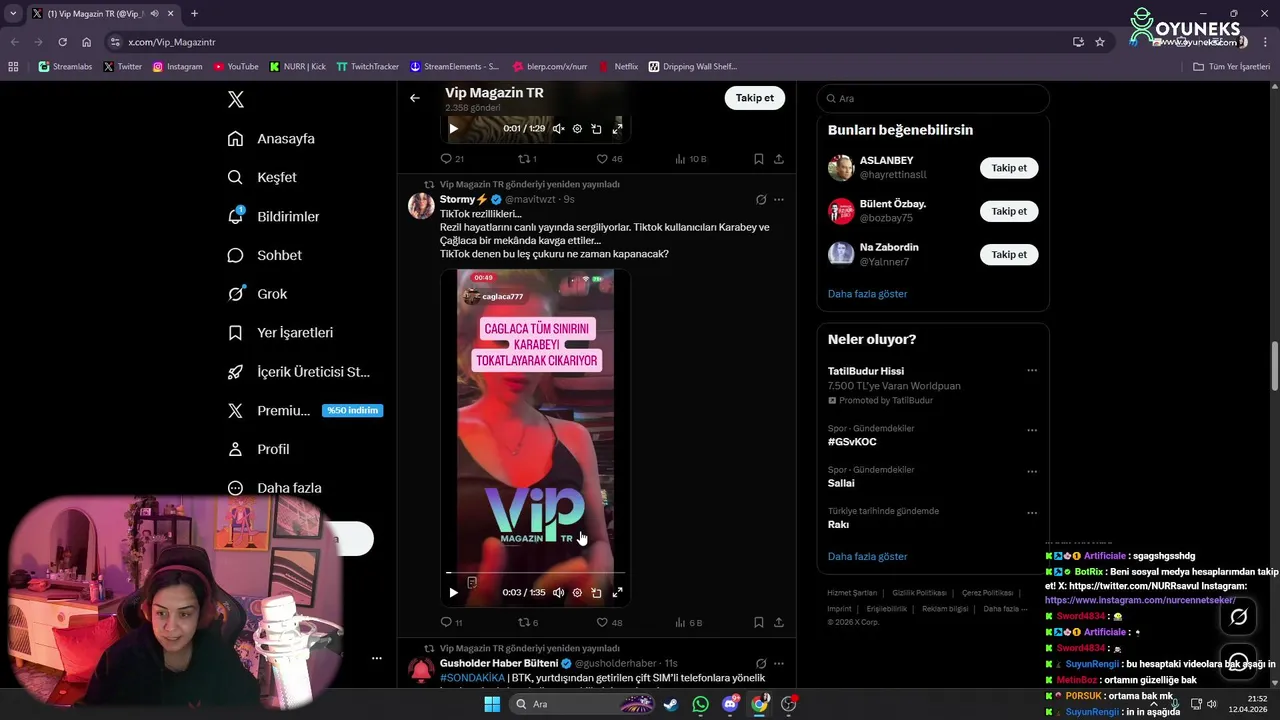The height and width of the screenshot is (720, 1280).
Task: Click the Ara search field on X
Action: (x=933, y=98)
